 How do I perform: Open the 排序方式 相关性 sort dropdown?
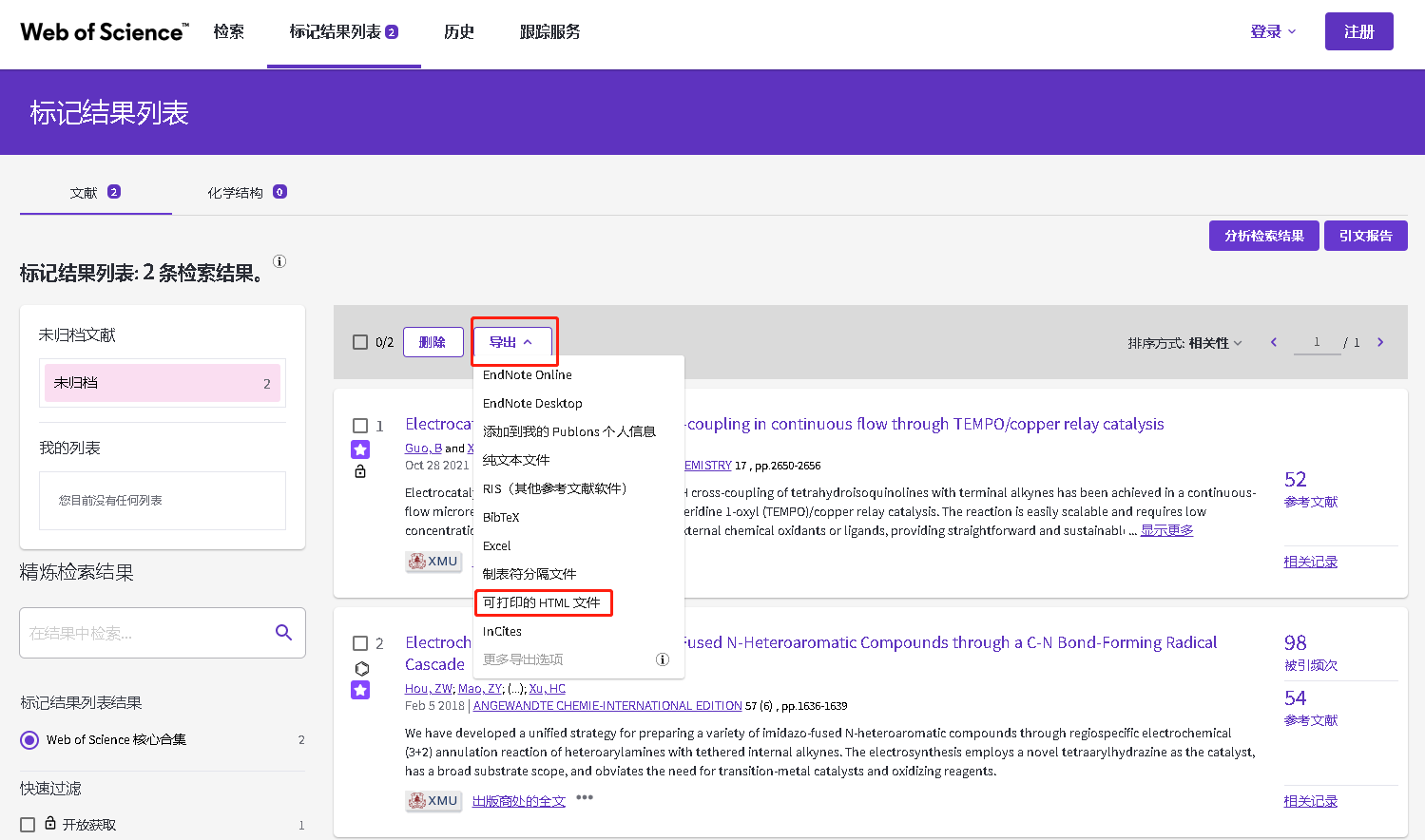[x=1184, y=343]
